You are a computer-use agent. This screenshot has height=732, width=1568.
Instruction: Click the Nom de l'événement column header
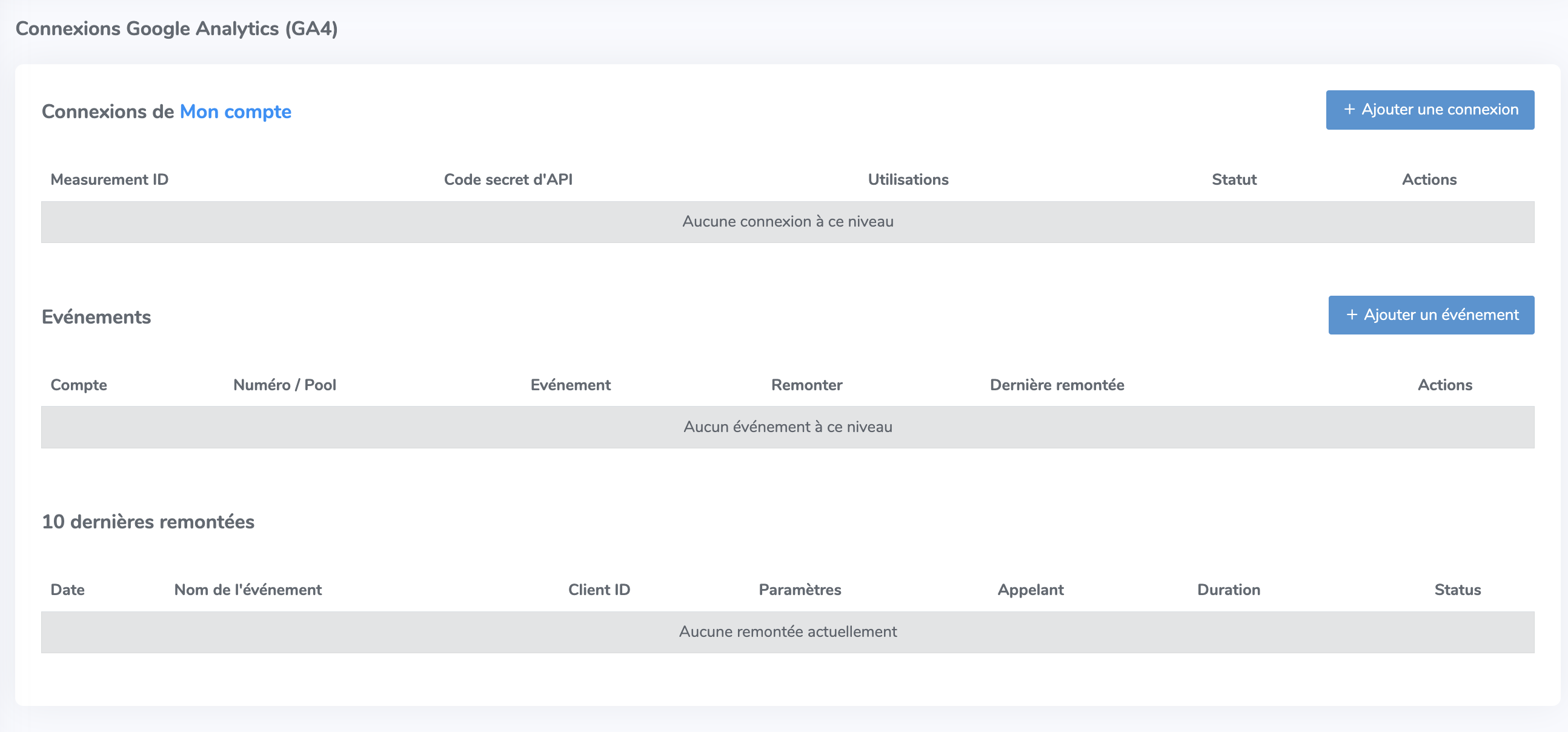tap(248, 590)
